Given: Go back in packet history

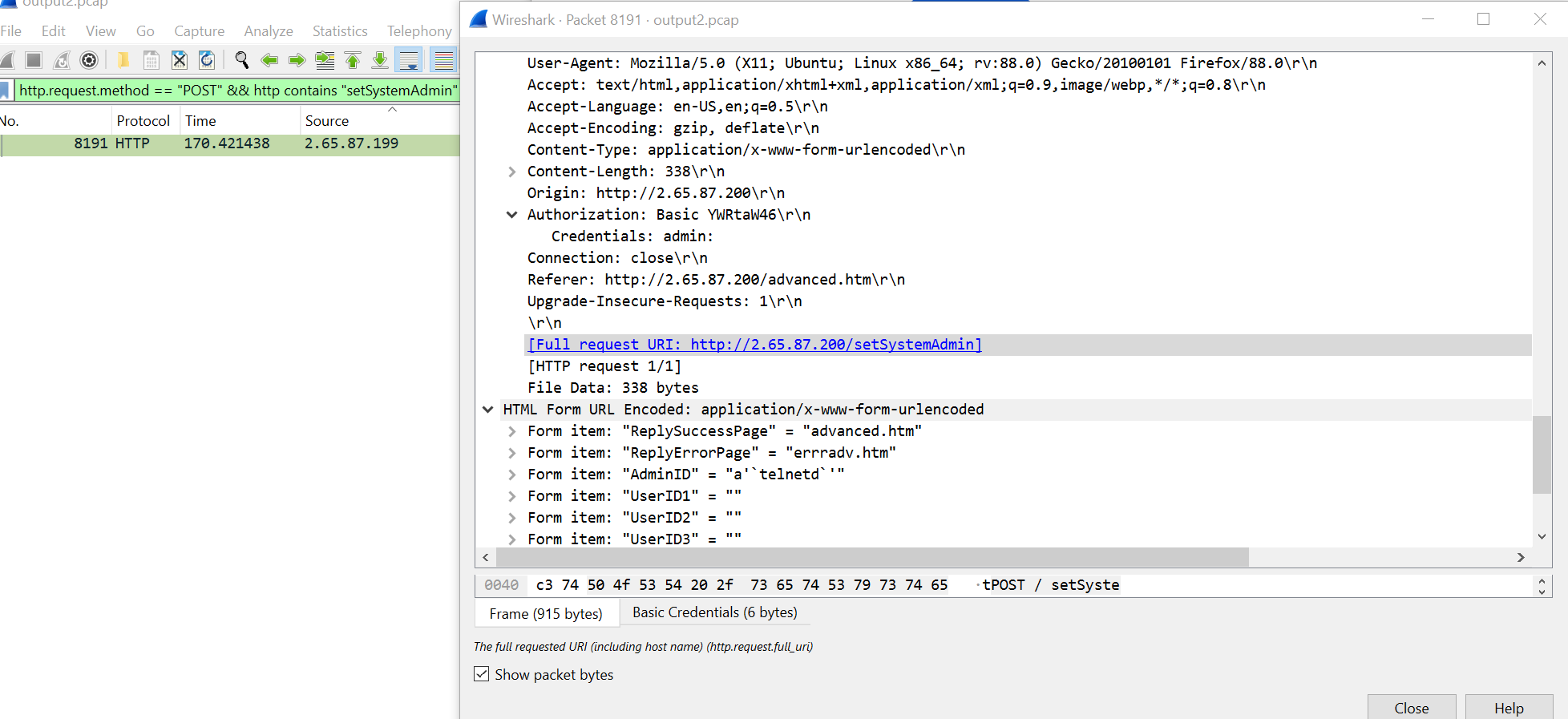Looking at the screenshot, I should pyautogui.click(x=269, y=60).
